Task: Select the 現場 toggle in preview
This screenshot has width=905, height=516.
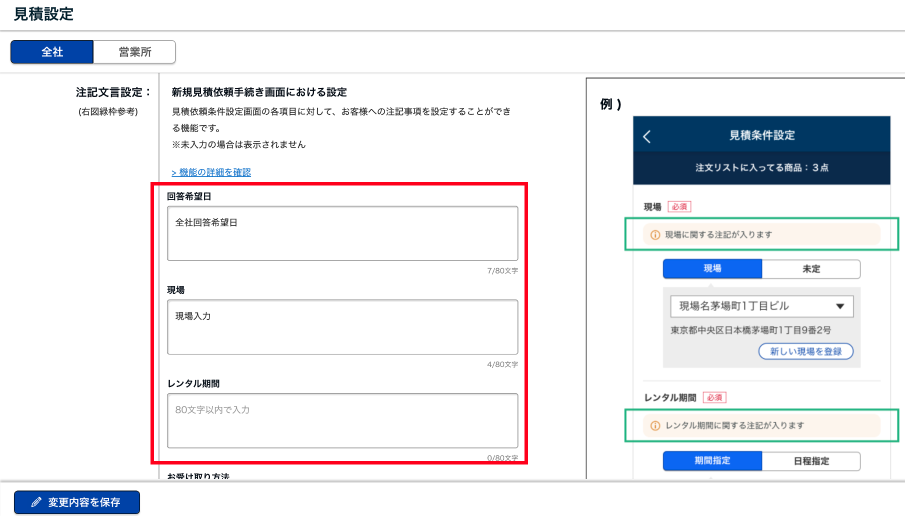Action: [712, 269]
